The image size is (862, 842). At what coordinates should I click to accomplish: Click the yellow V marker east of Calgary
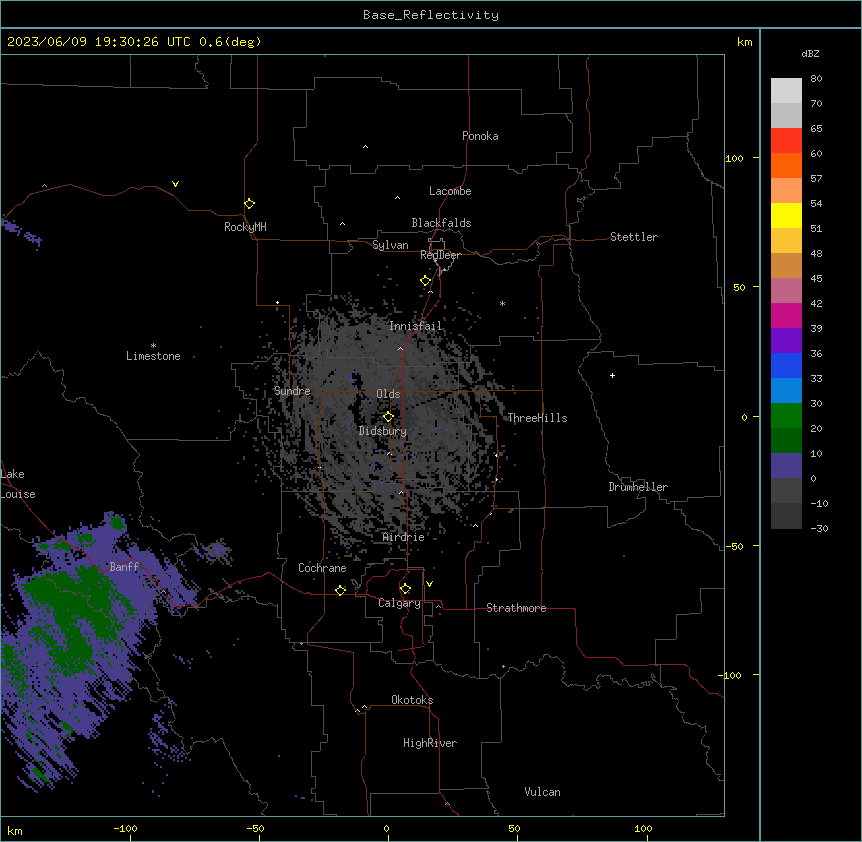coord(429,584)
